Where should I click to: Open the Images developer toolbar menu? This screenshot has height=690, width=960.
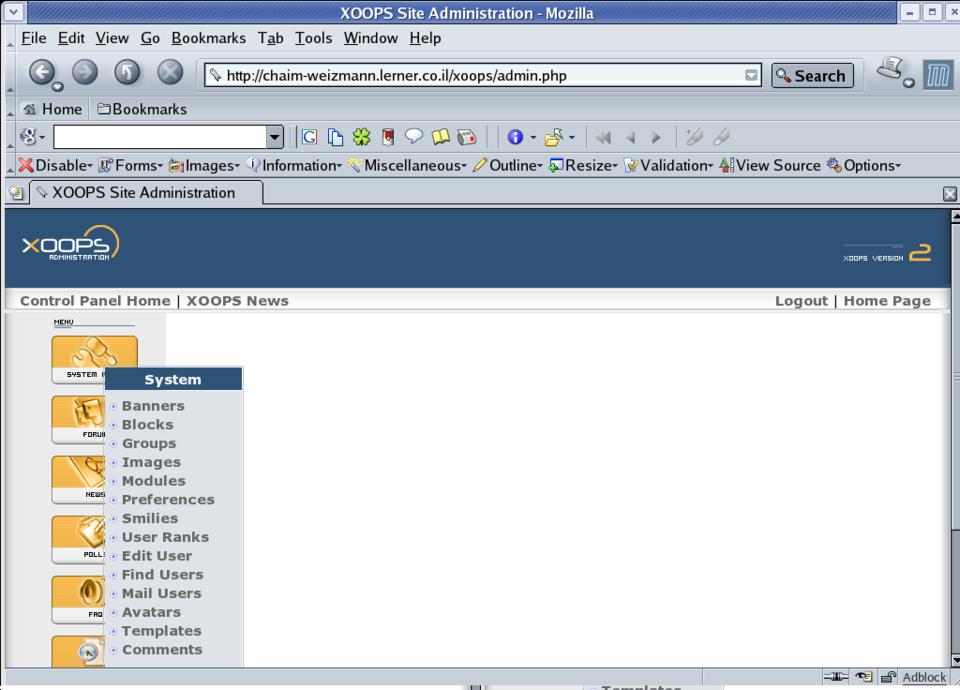204,165
